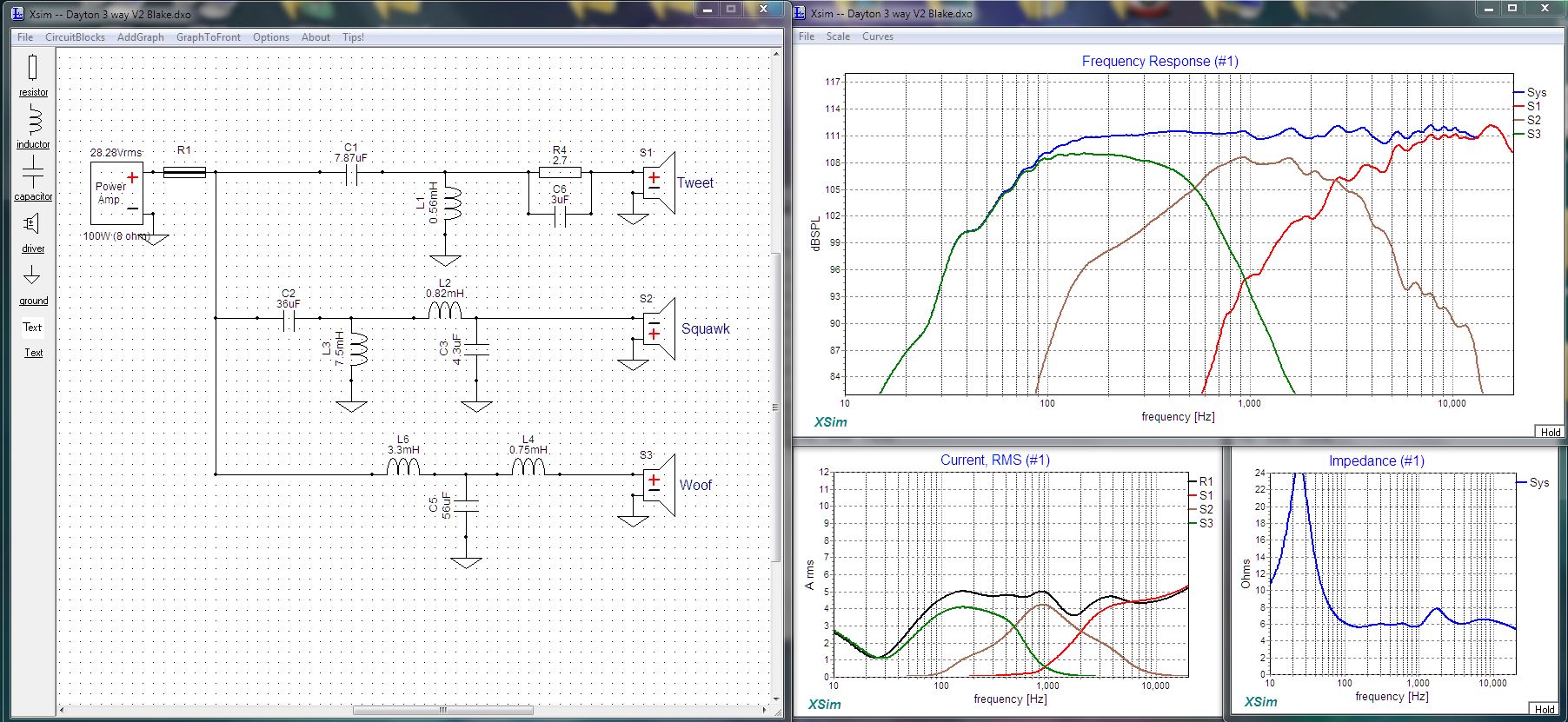This screenshot has height=722, width=1568.
Task: Select the S1 Tweet driver symbol
Action: click(x=659, y=182)
